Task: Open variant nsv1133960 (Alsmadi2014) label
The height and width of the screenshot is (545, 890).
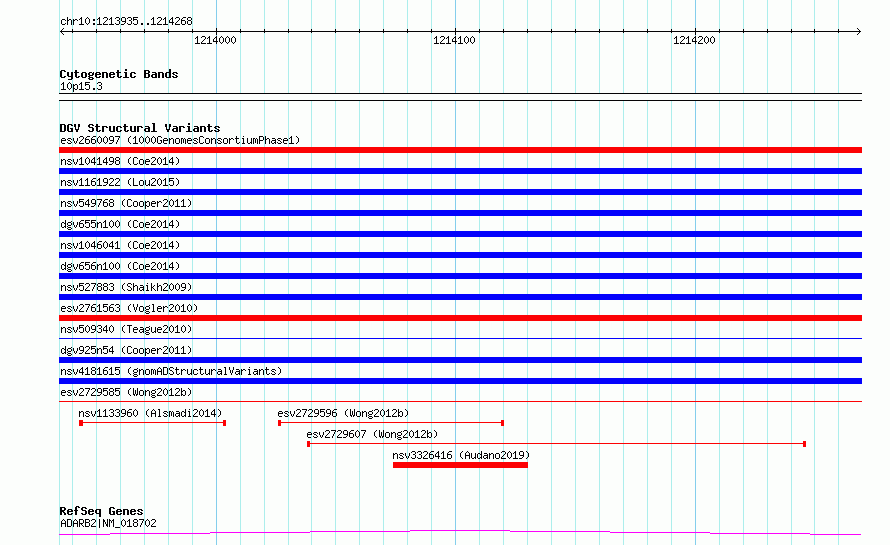Action: (150, 413)
